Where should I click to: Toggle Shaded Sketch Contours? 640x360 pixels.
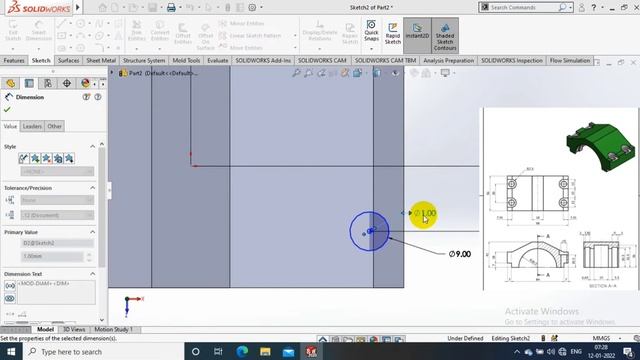click(x=445, y=36)
